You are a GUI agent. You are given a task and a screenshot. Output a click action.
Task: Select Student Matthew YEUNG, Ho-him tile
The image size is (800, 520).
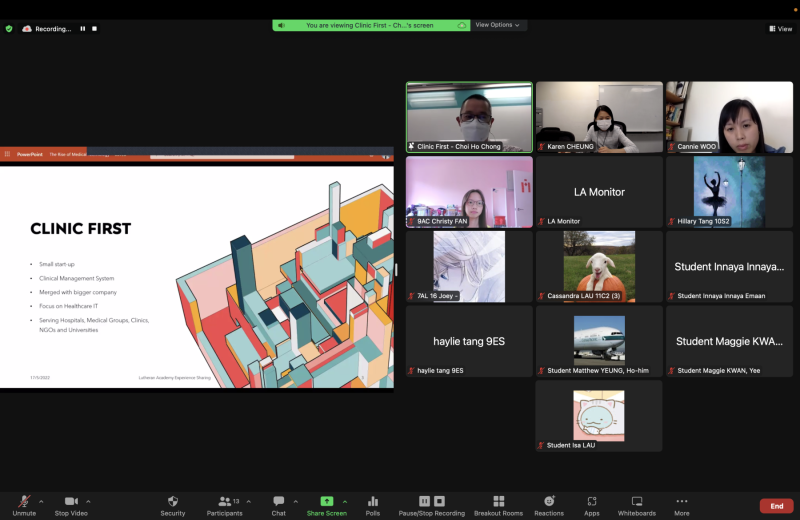coord(599,341)
